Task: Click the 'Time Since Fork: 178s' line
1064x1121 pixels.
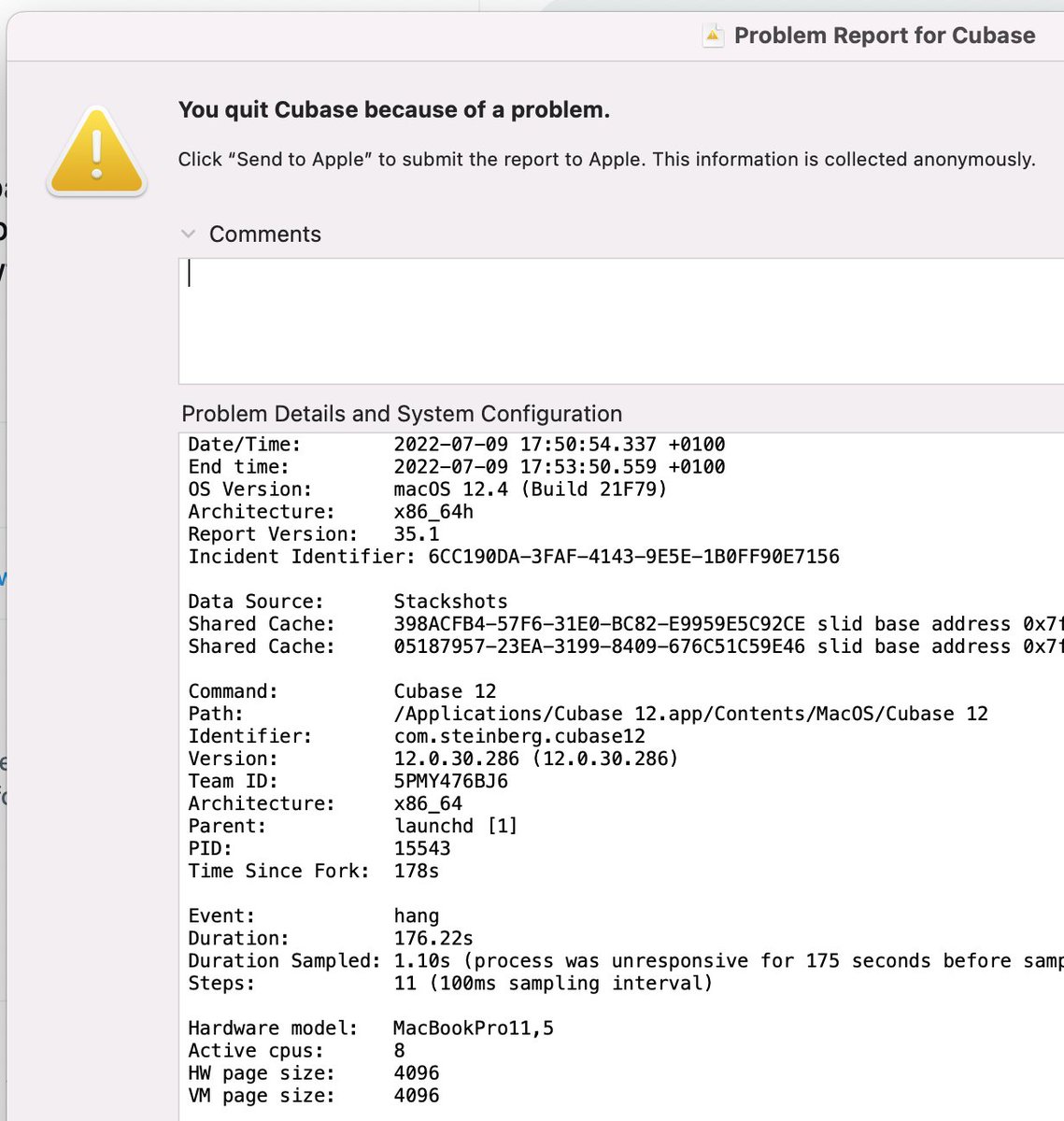Action: point(314,871)
